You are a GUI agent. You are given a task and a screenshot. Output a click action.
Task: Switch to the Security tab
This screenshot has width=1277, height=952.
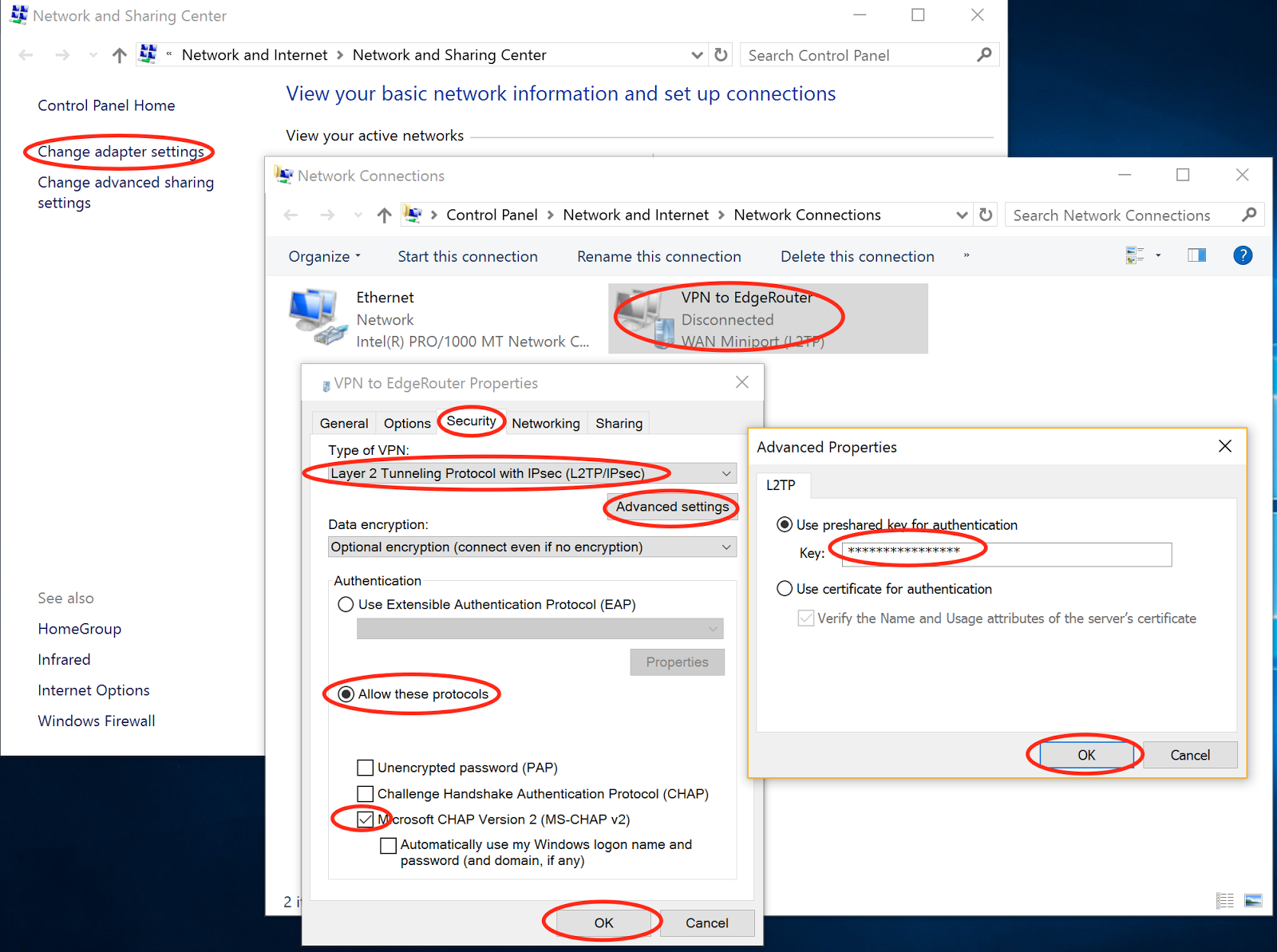click(x=471, y=421)
